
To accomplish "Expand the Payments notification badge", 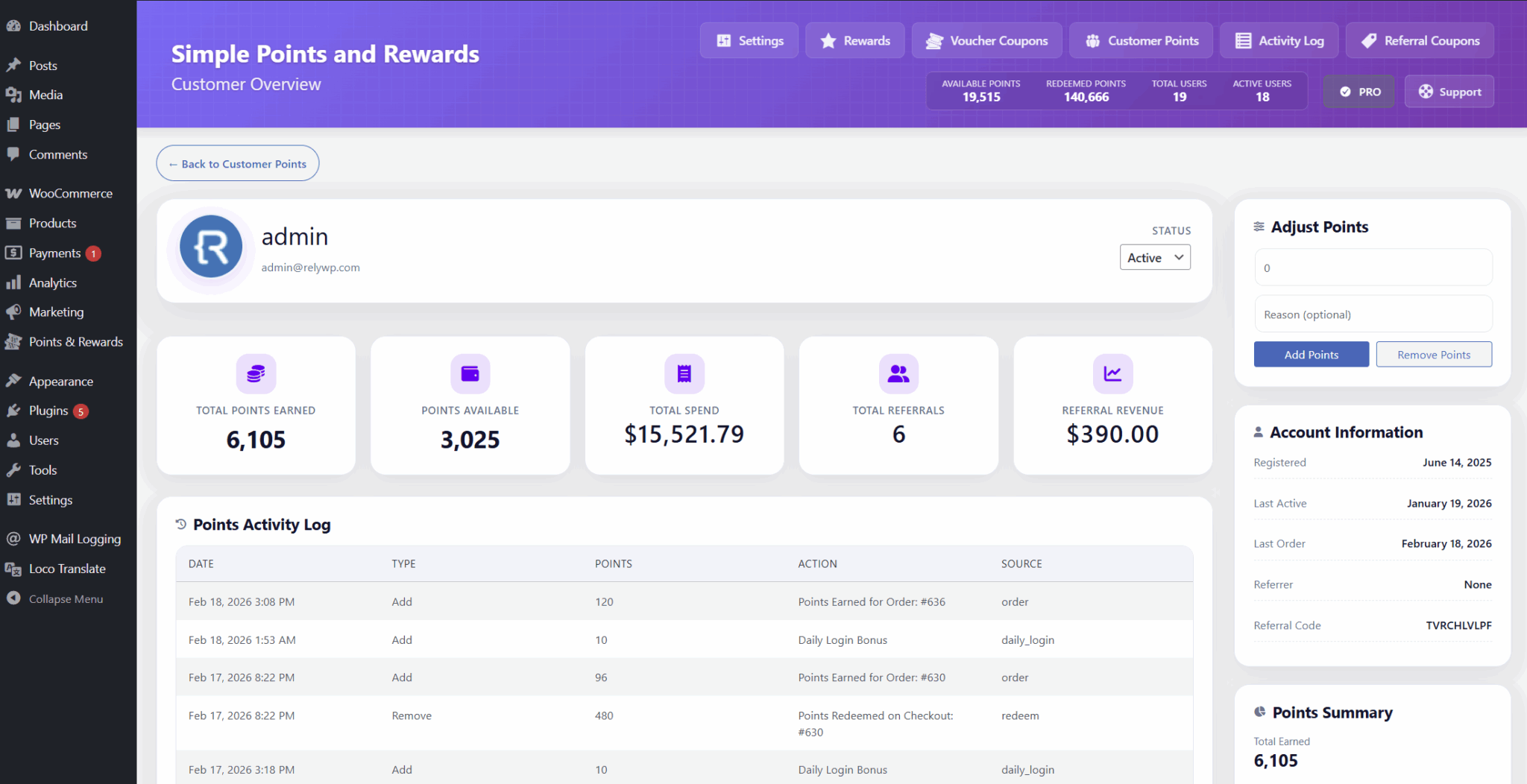I will 93,253.
